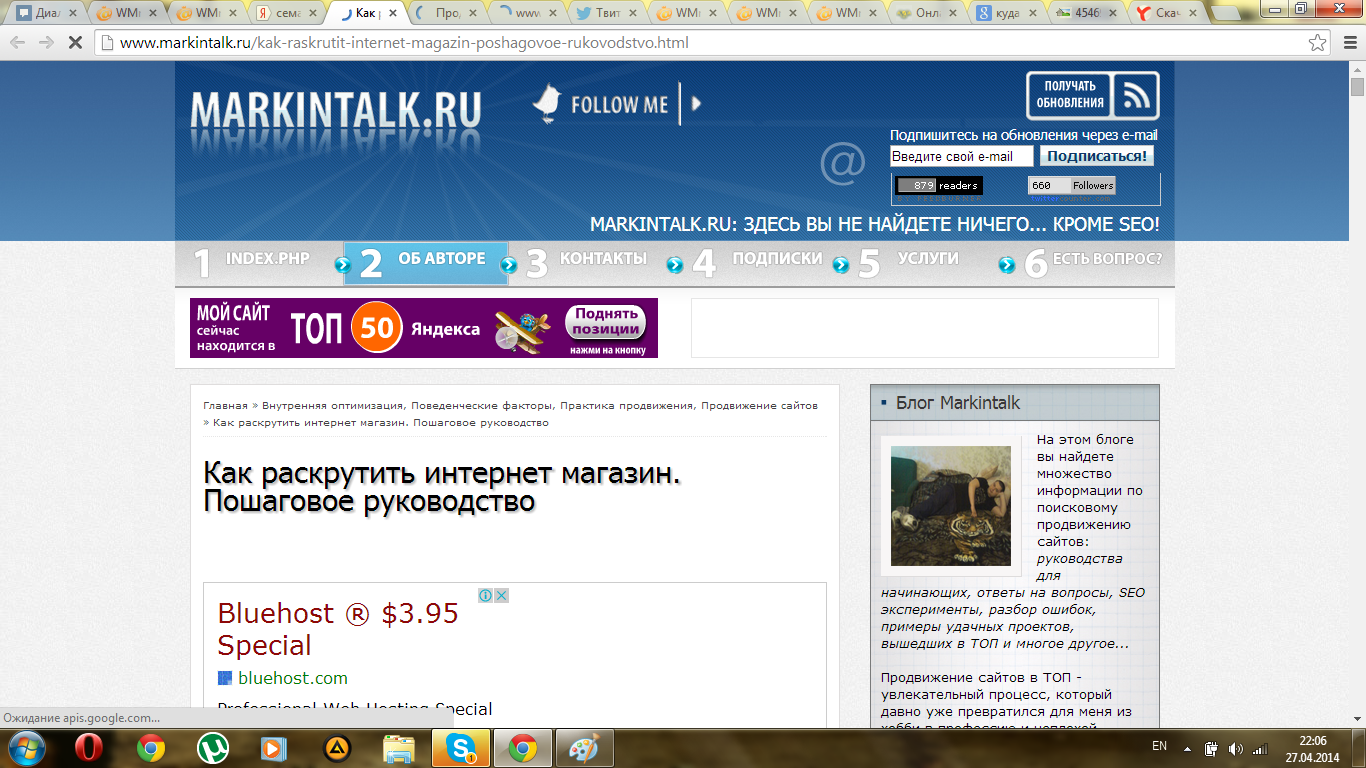Switch to the 'Онл' tab

[x=926, y=13]
